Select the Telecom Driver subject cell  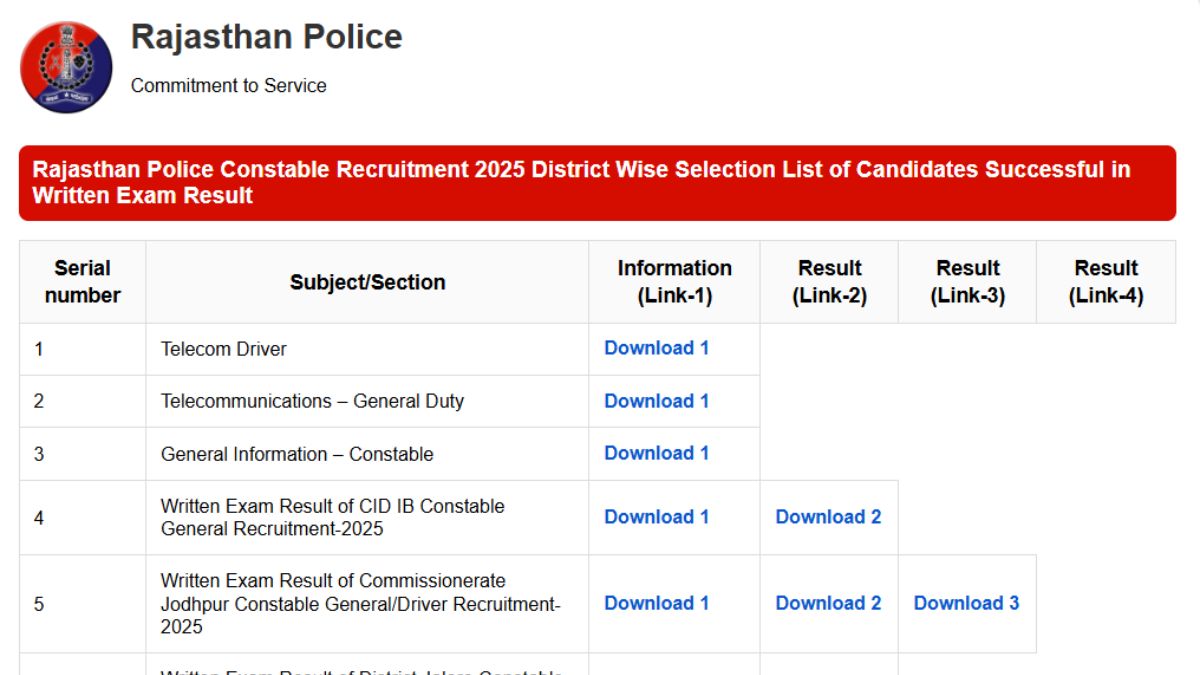224,349
